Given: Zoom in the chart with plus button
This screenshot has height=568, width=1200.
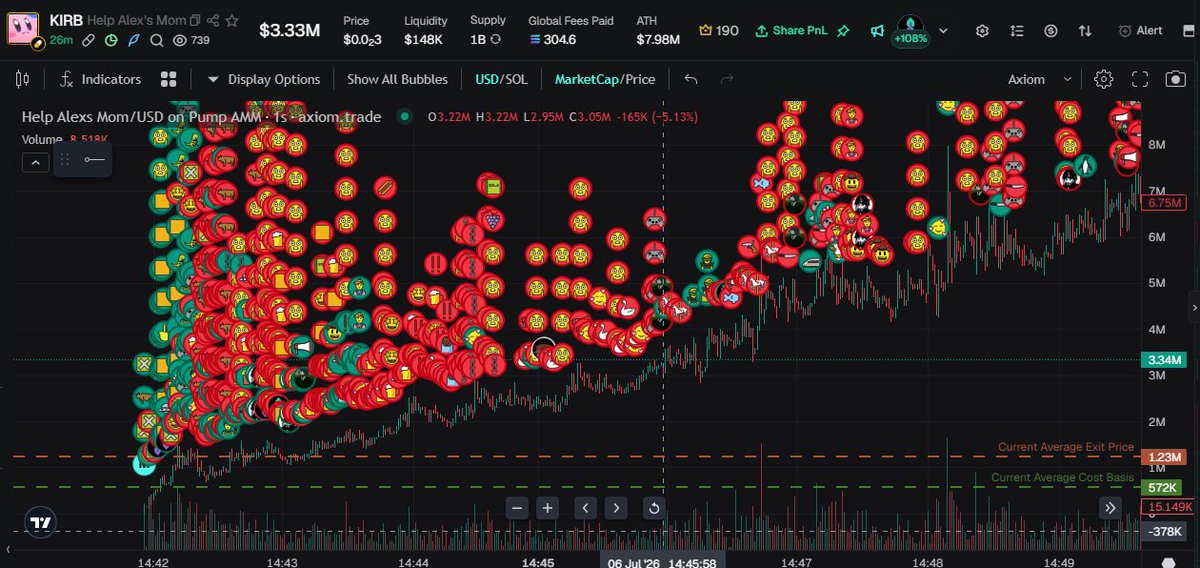Looking at the screenshot, I should click(548, 508).
